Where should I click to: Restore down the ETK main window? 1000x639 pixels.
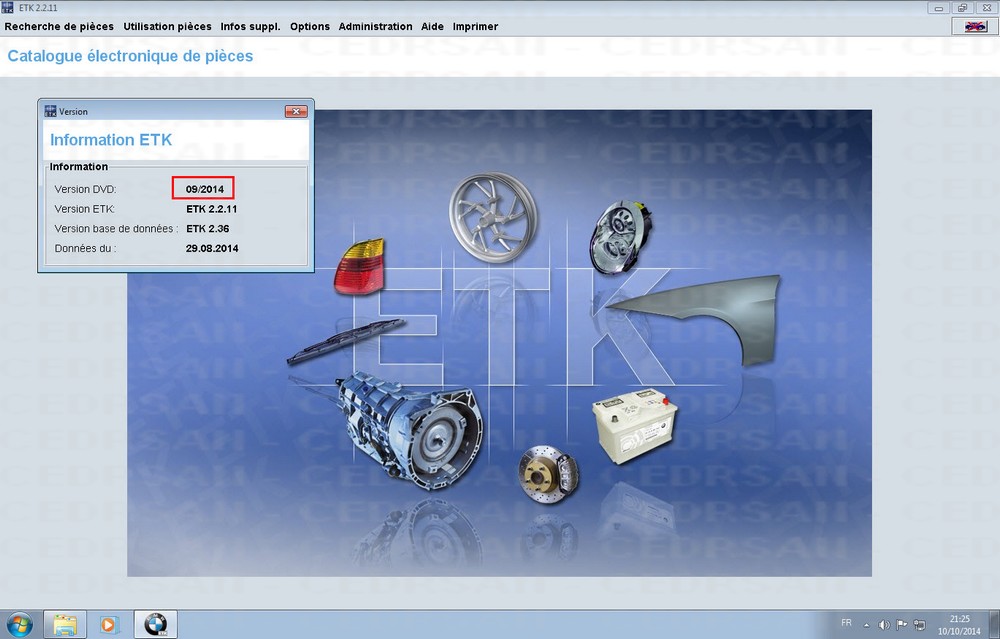tap(962, 8)
